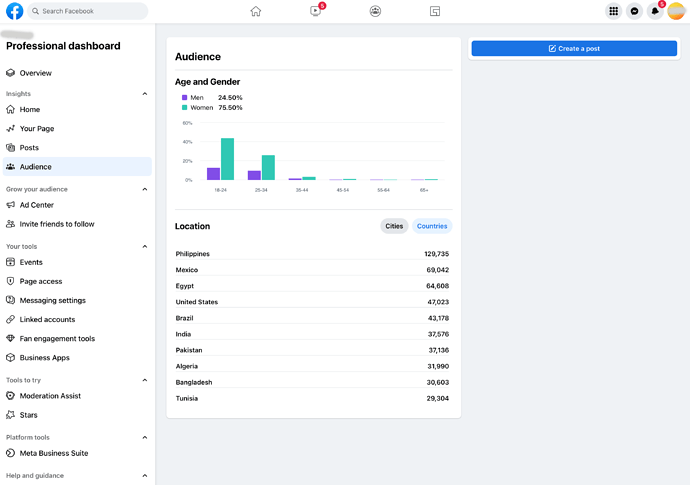
Task: Open the apps grid menu icon
Action: tap(613, 11)
